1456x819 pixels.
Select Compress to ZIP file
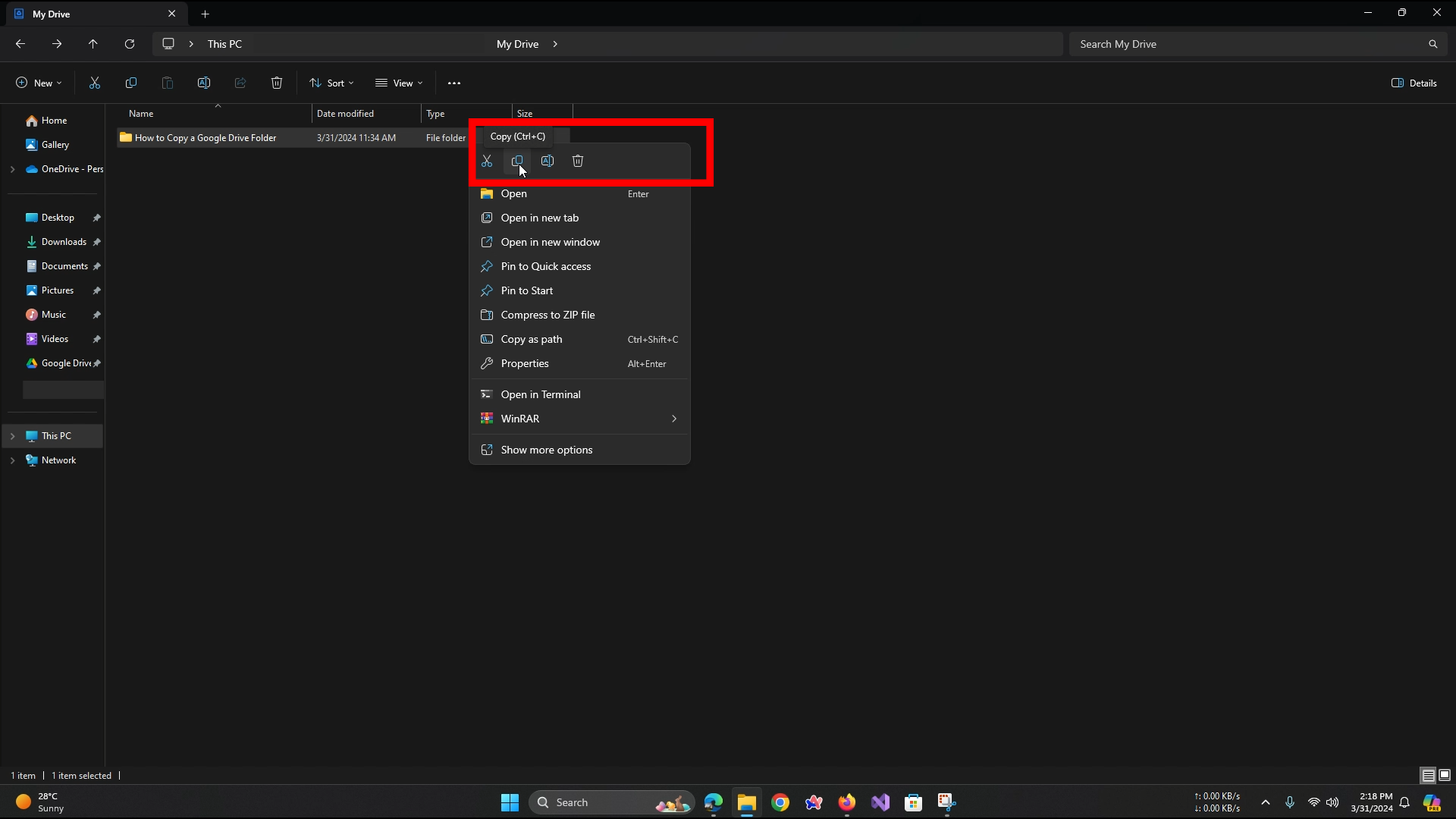[548, 315]
